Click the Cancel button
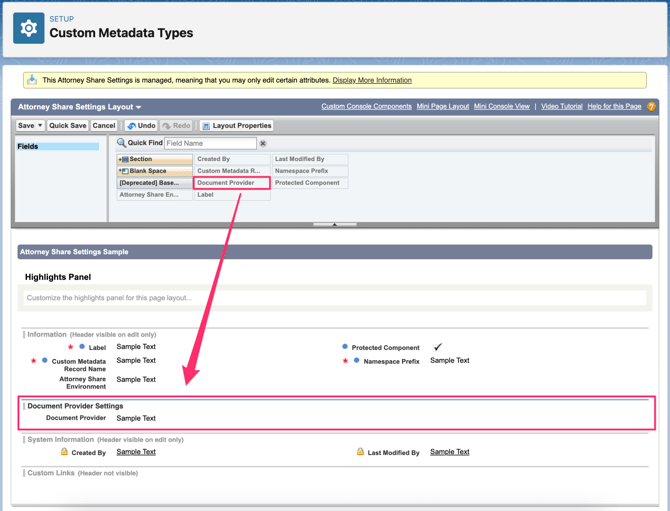The image size is (670, 511). click(x=104, y=126)
